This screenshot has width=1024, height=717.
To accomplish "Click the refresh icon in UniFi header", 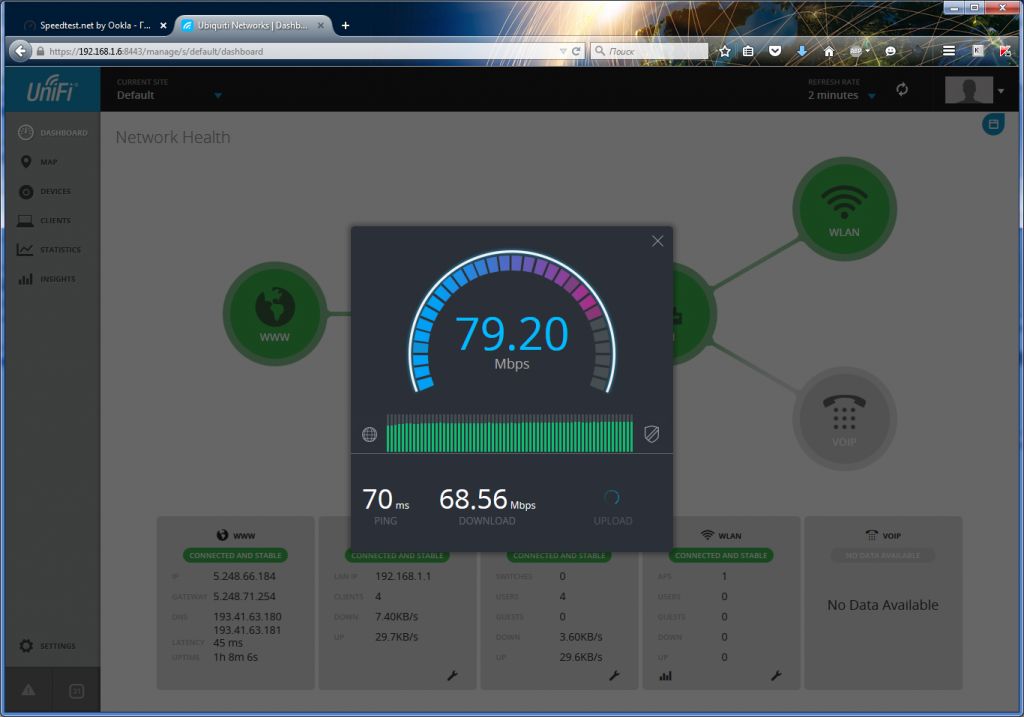I will 902,90.
